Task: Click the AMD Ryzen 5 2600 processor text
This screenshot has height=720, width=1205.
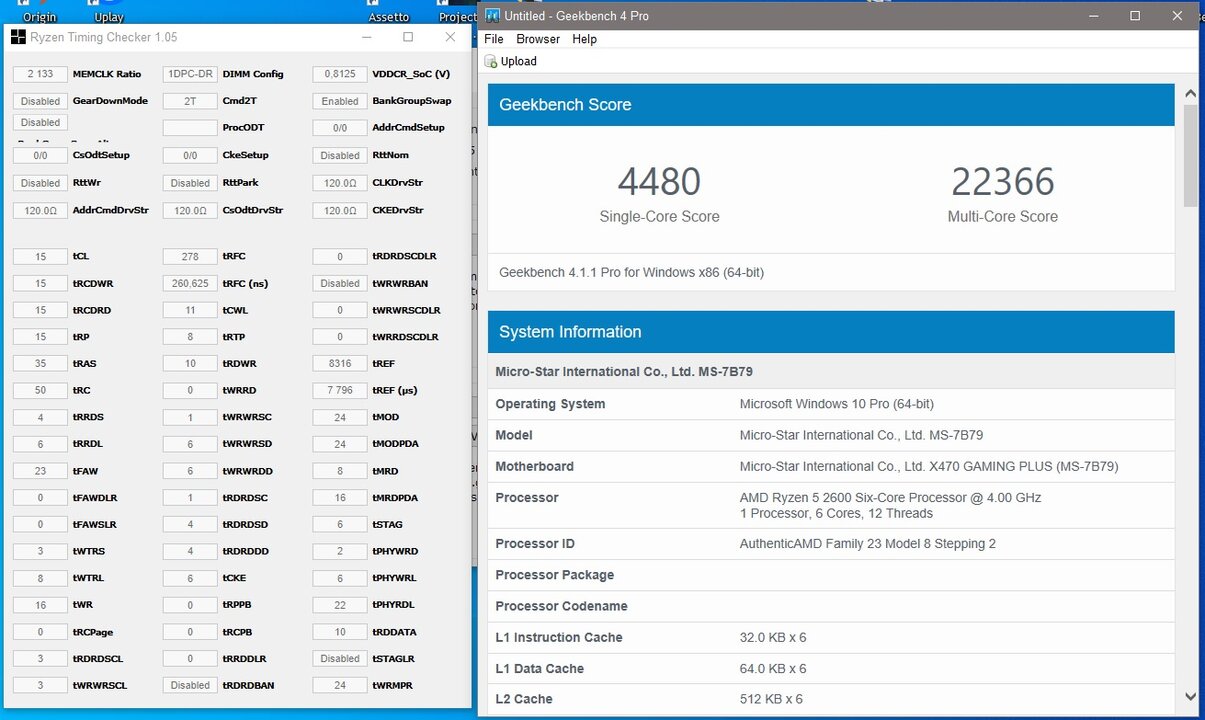Action: [x=891, y=498]
